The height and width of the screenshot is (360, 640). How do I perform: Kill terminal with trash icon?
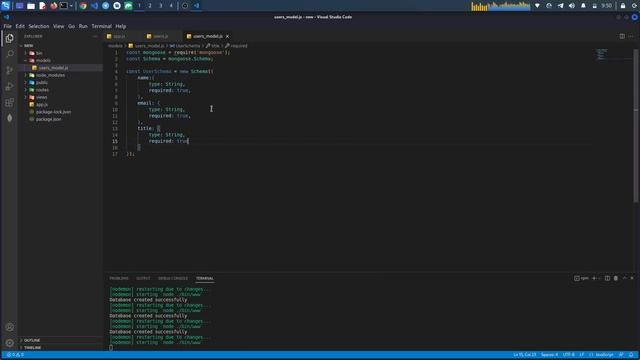pyautogui.click(x=616, y=278)
